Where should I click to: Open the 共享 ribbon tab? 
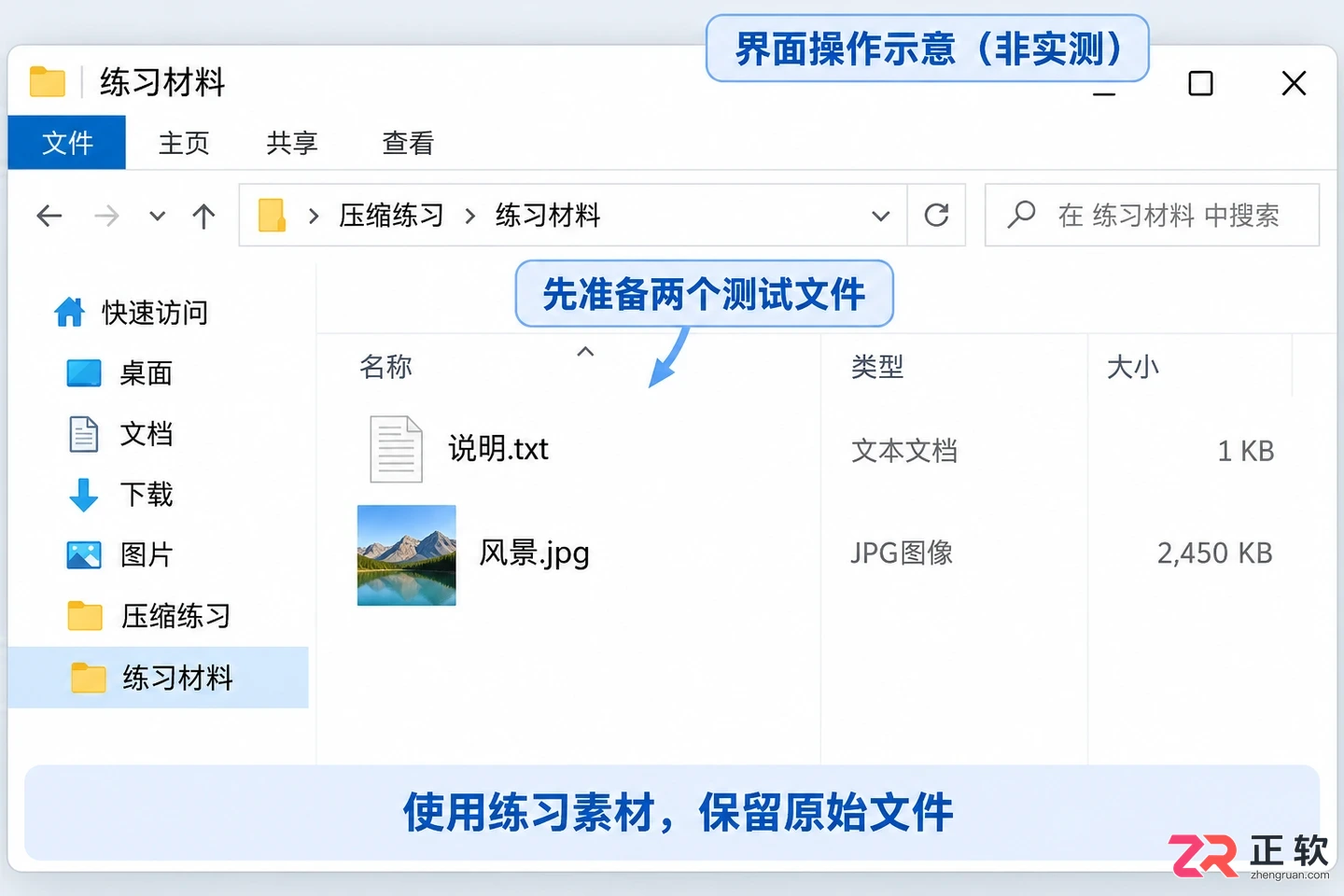(x=292, y=143)
